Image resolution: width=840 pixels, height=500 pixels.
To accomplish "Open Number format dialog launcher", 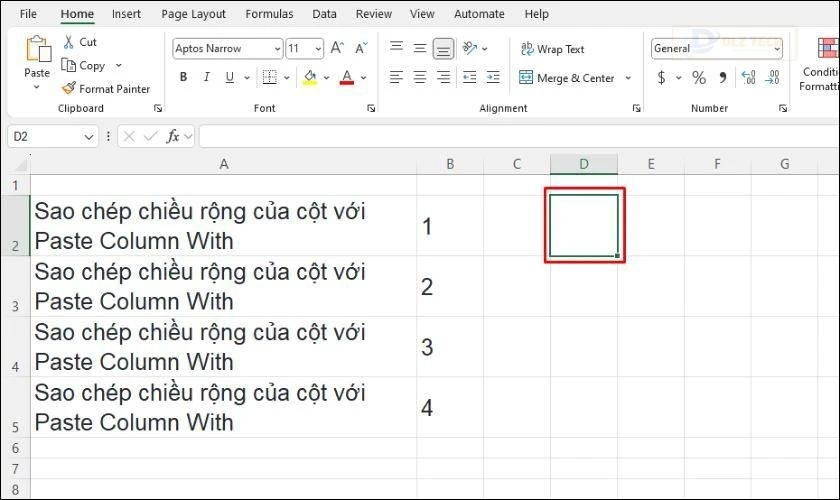I will [x=783, y=108].
